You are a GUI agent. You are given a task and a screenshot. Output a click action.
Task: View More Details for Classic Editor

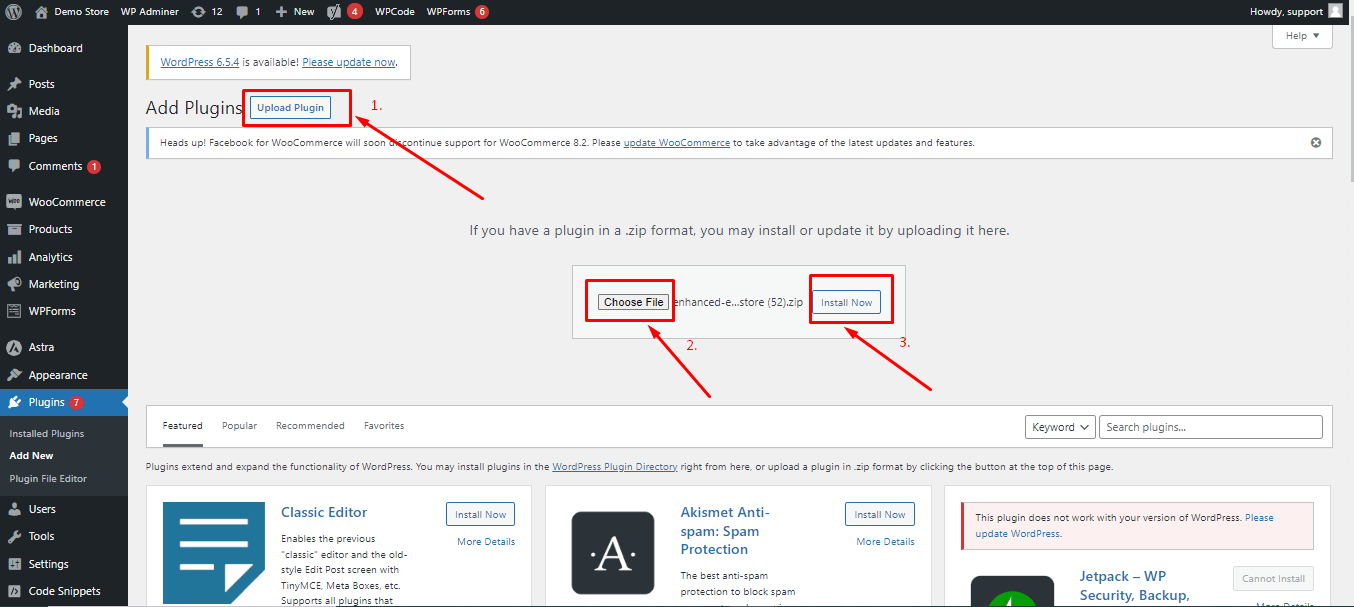(x=486, y=542)
